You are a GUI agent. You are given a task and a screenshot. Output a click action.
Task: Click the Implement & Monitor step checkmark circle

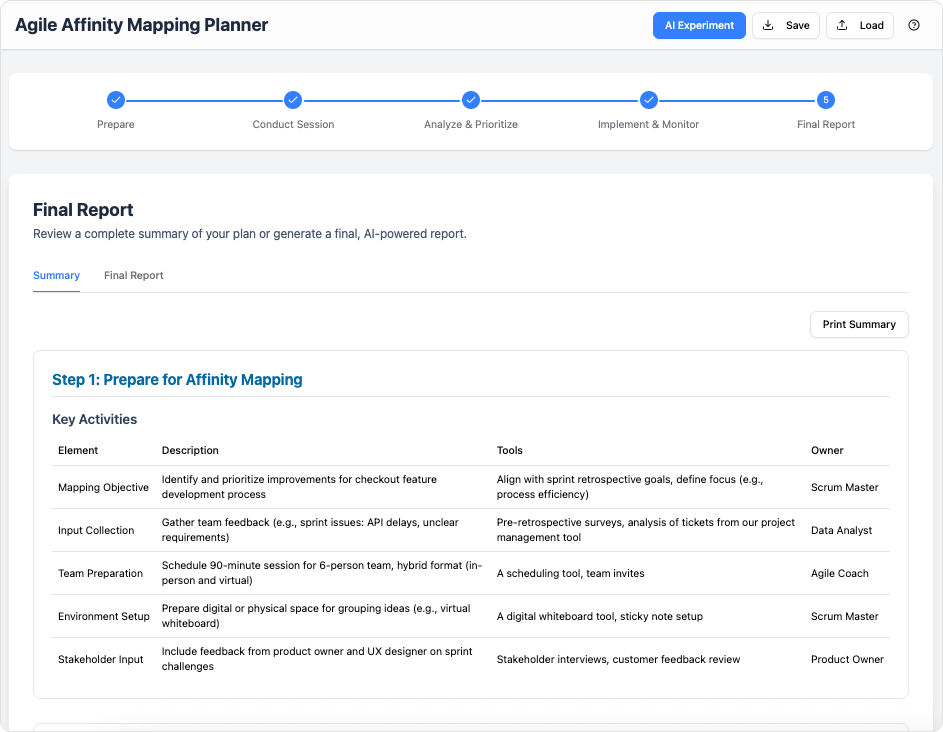click(x=648, y=100)
